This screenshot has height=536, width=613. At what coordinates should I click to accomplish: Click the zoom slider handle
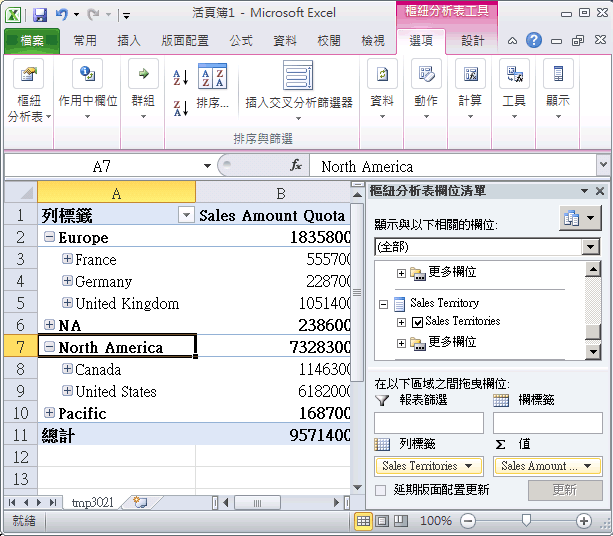[x=526, y=520]
